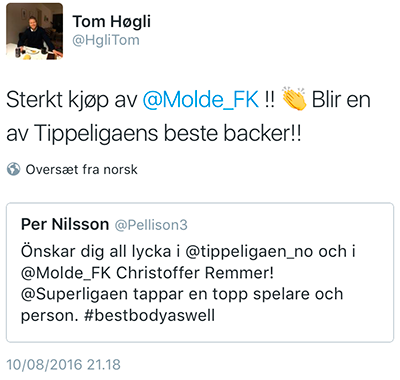This screenshot has height=380, width=400.
Task: Click 'Tippeligaens beste backer!!' text line
Action: [168, 133]
